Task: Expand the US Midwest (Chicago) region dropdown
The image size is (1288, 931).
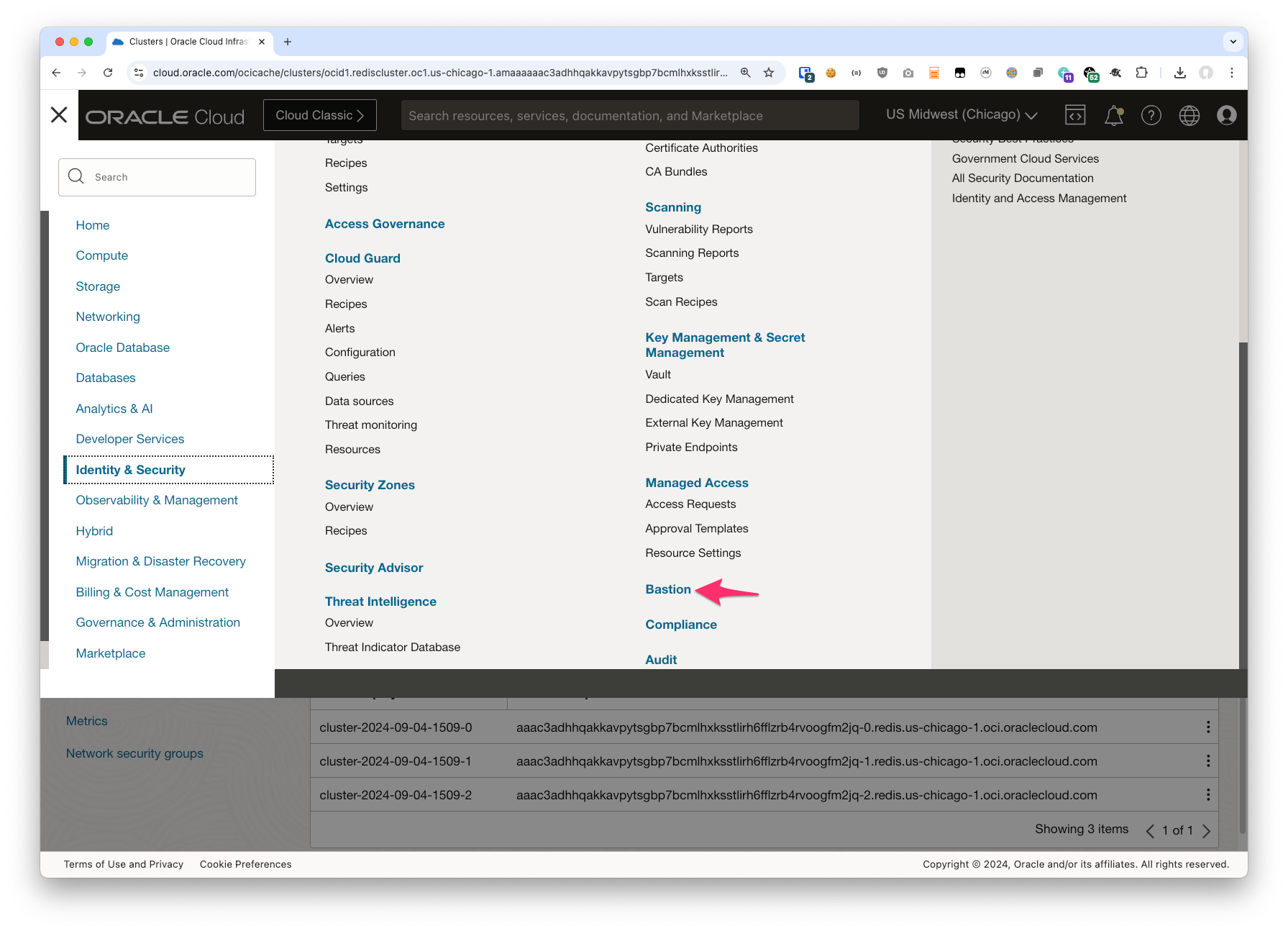Action: tap(961, 115)
